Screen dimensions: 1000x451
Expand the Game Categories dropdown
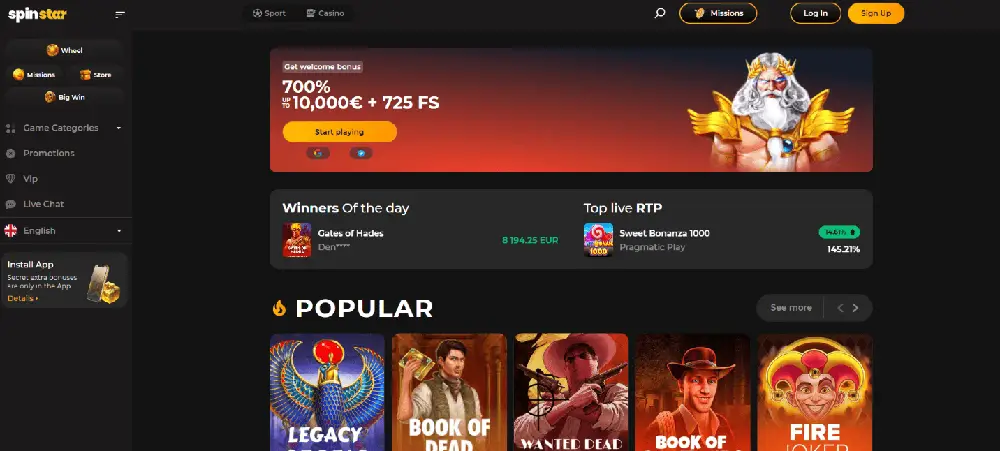click(64, 128)
